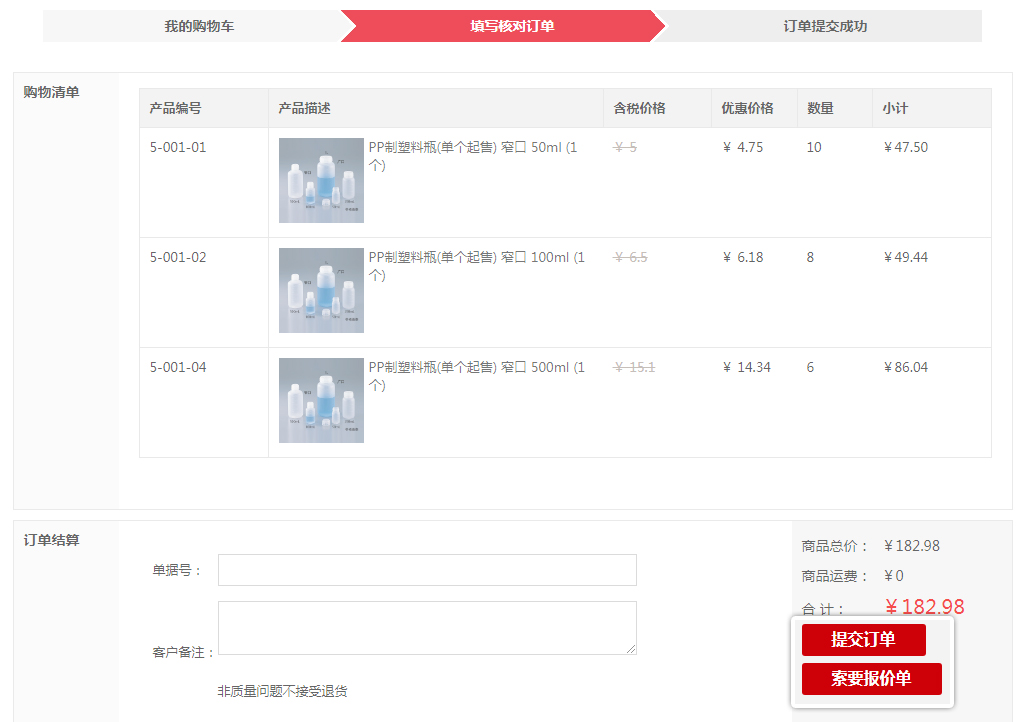Go back to 我的购物车 step

coord(199,26)
